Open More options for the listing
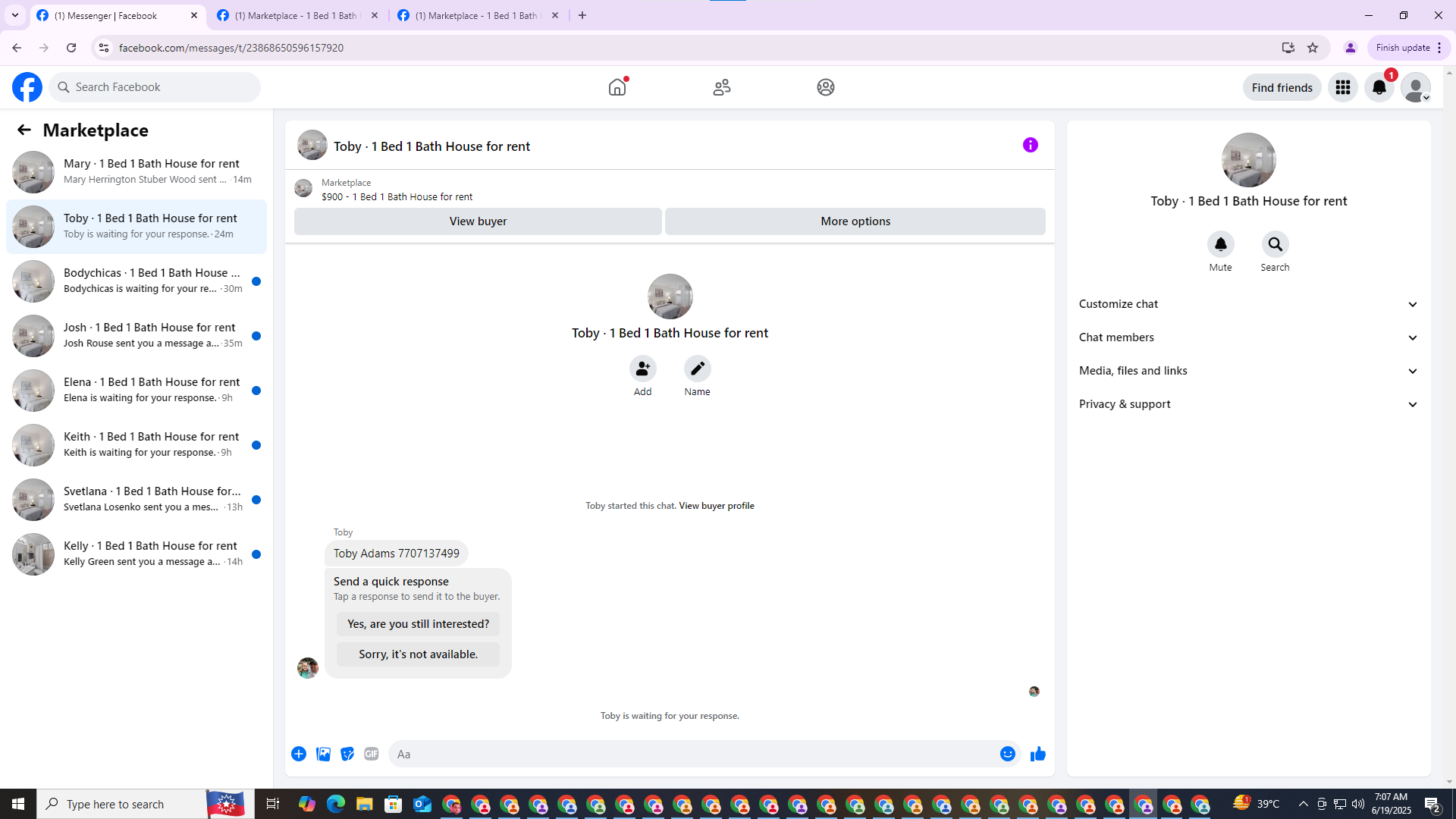 pyautogui.click(x=855, y=221)
